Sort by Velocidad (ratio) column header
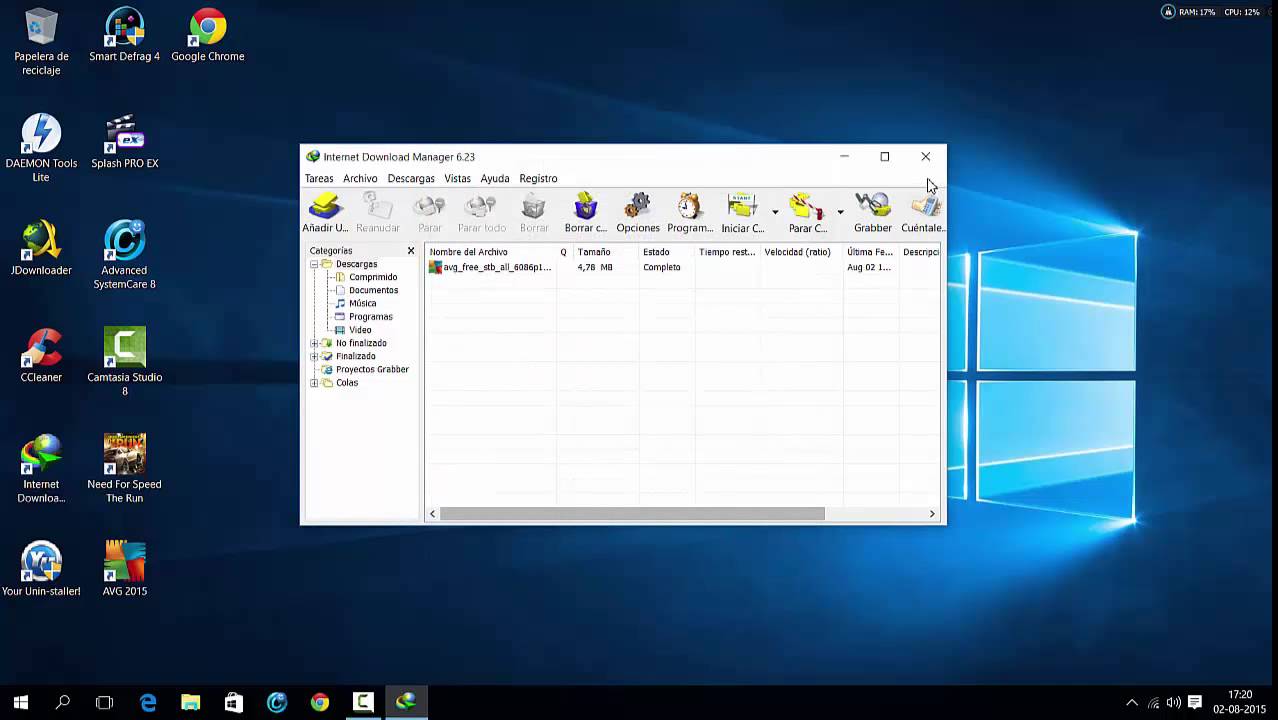The width and height of the screenshot is (1278, 720). 801,252
